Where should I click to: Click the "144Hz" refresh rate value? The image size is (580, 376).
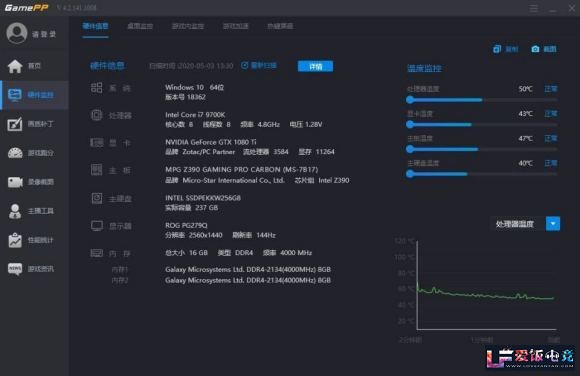pos(266,235)
